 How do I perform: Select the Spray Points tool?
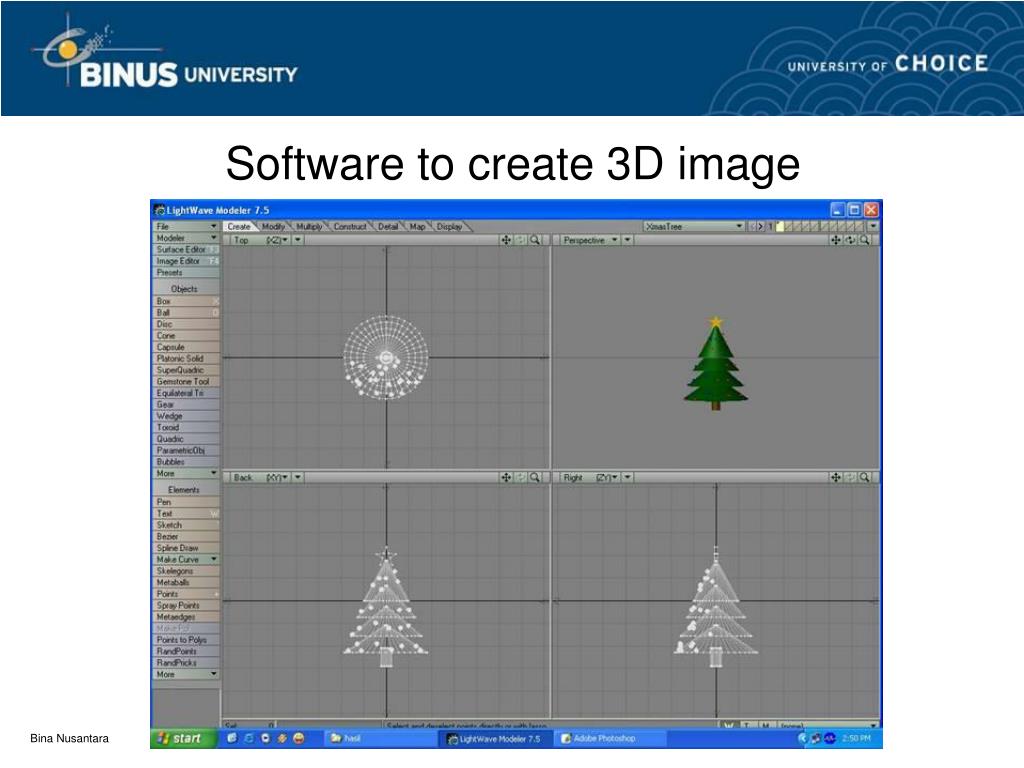pos(186,605)
